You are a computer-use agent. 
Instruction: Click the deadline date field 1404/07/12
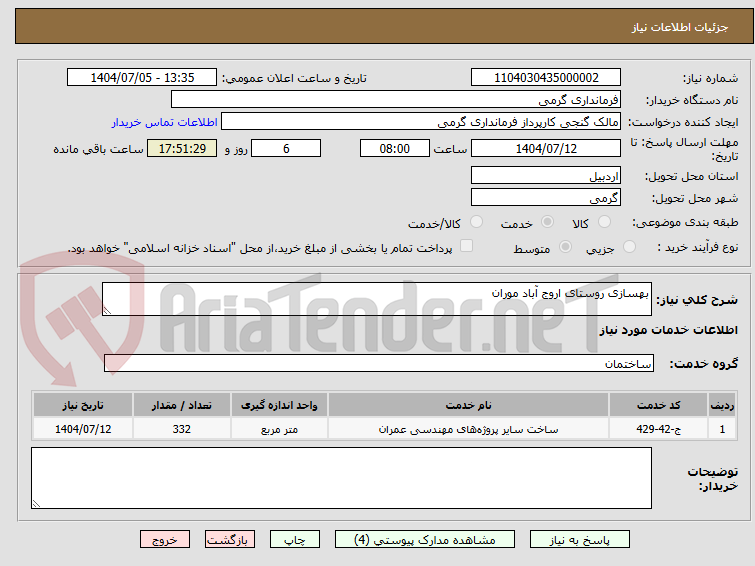click(546, 148)
